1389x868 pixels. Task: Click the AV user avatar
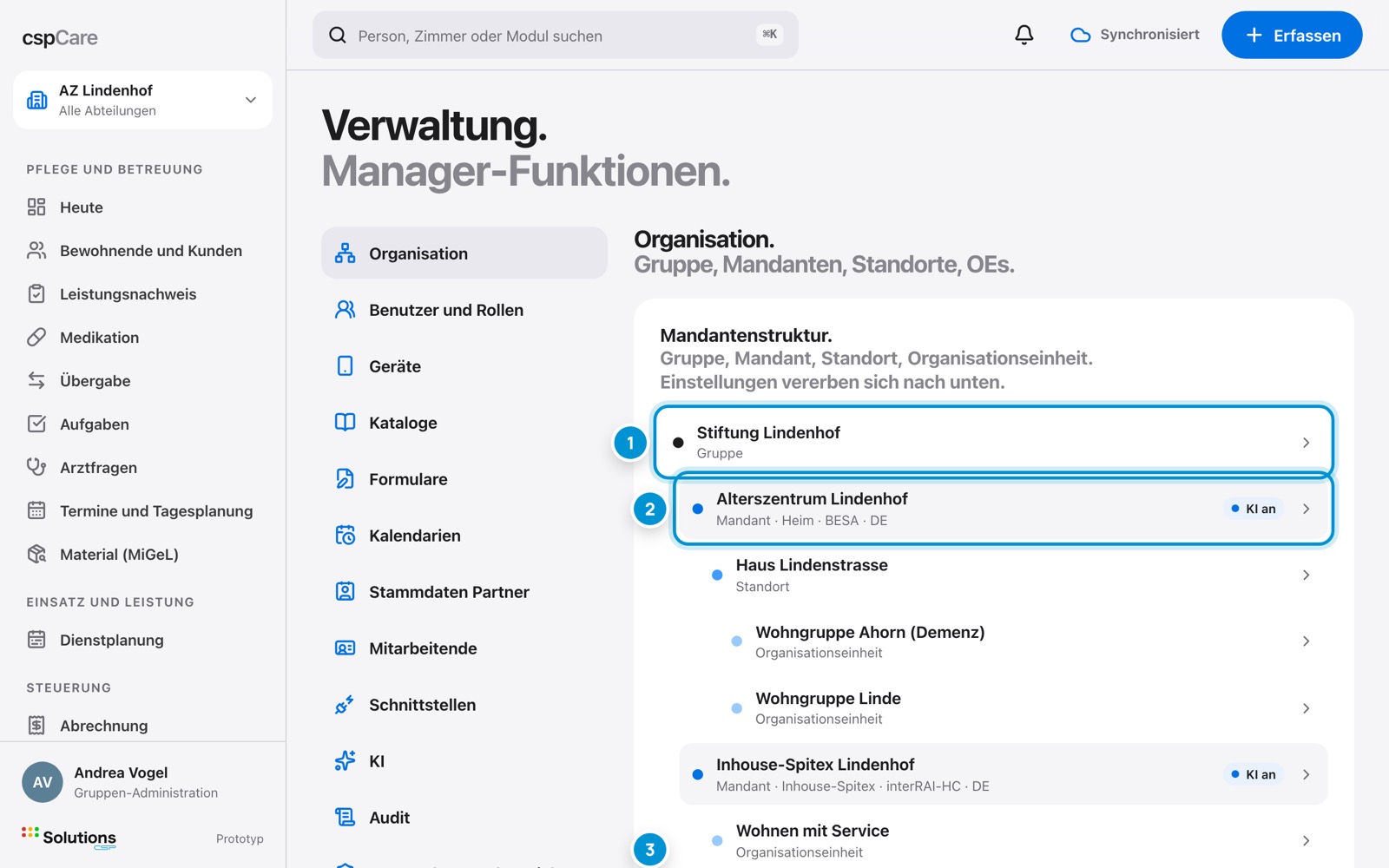(x=43, y=782)
